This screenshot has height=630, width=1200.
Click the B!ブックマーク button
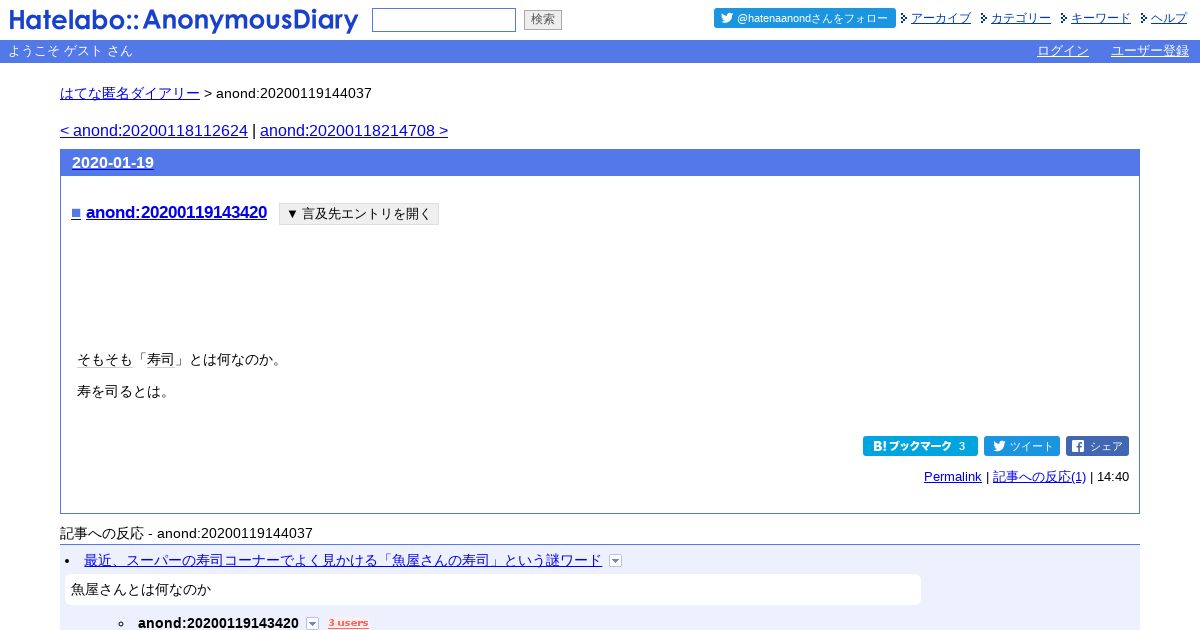tap(920, 446)
